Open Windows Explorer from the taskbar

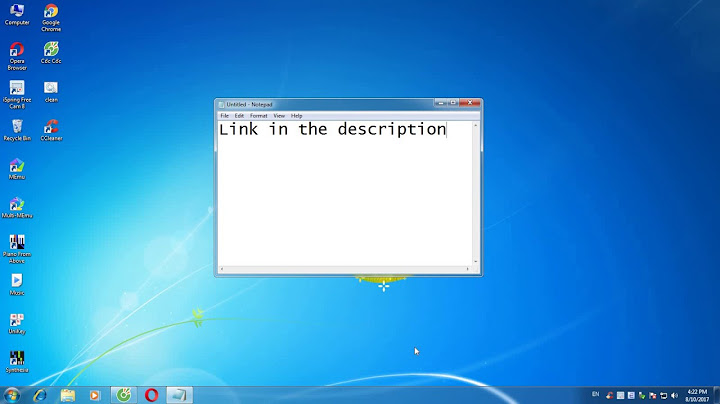coord(68,395)
